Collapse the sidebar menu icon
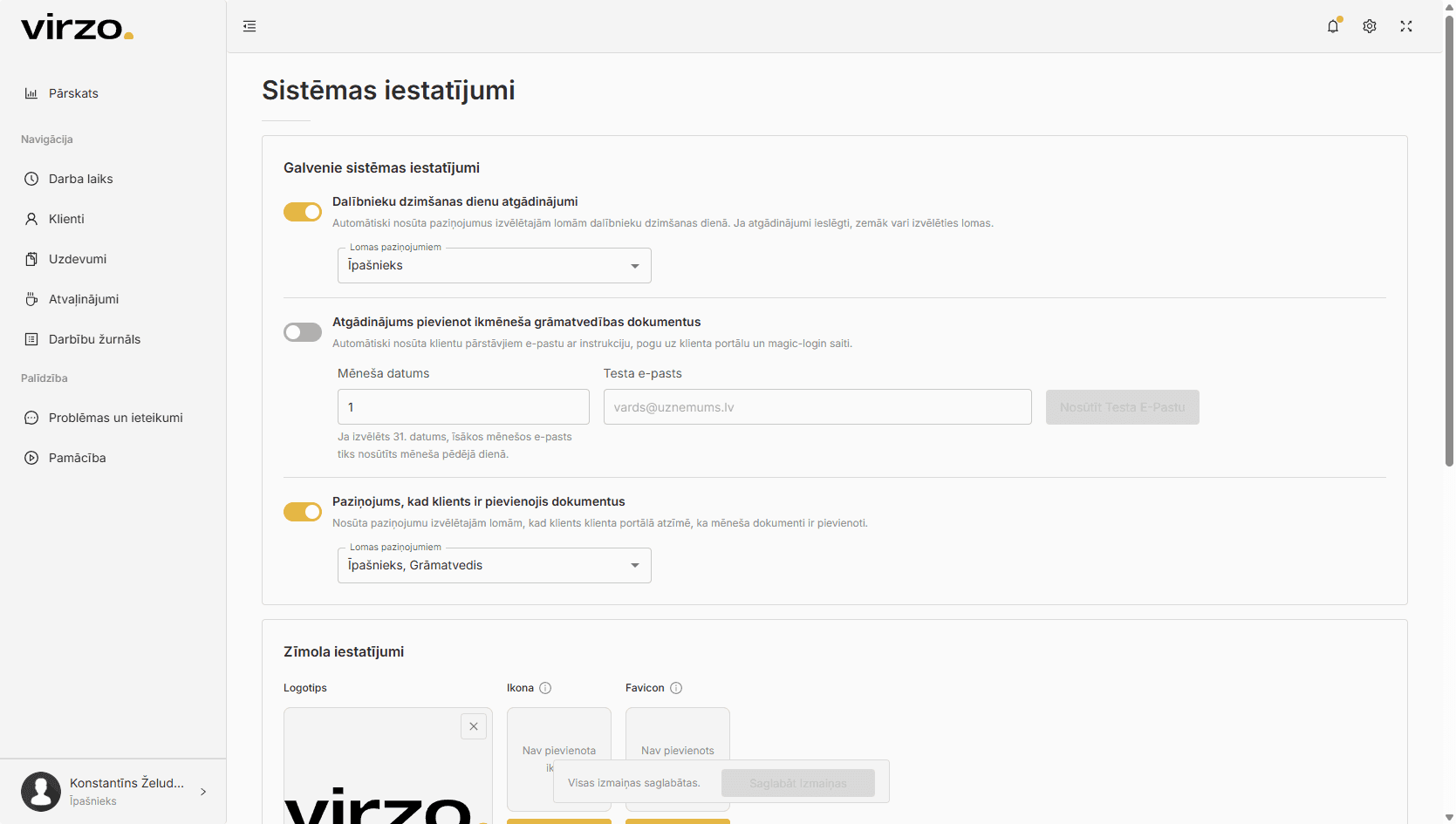The image size is (1456, 824). pyautogui.click(x=250, y=26)
